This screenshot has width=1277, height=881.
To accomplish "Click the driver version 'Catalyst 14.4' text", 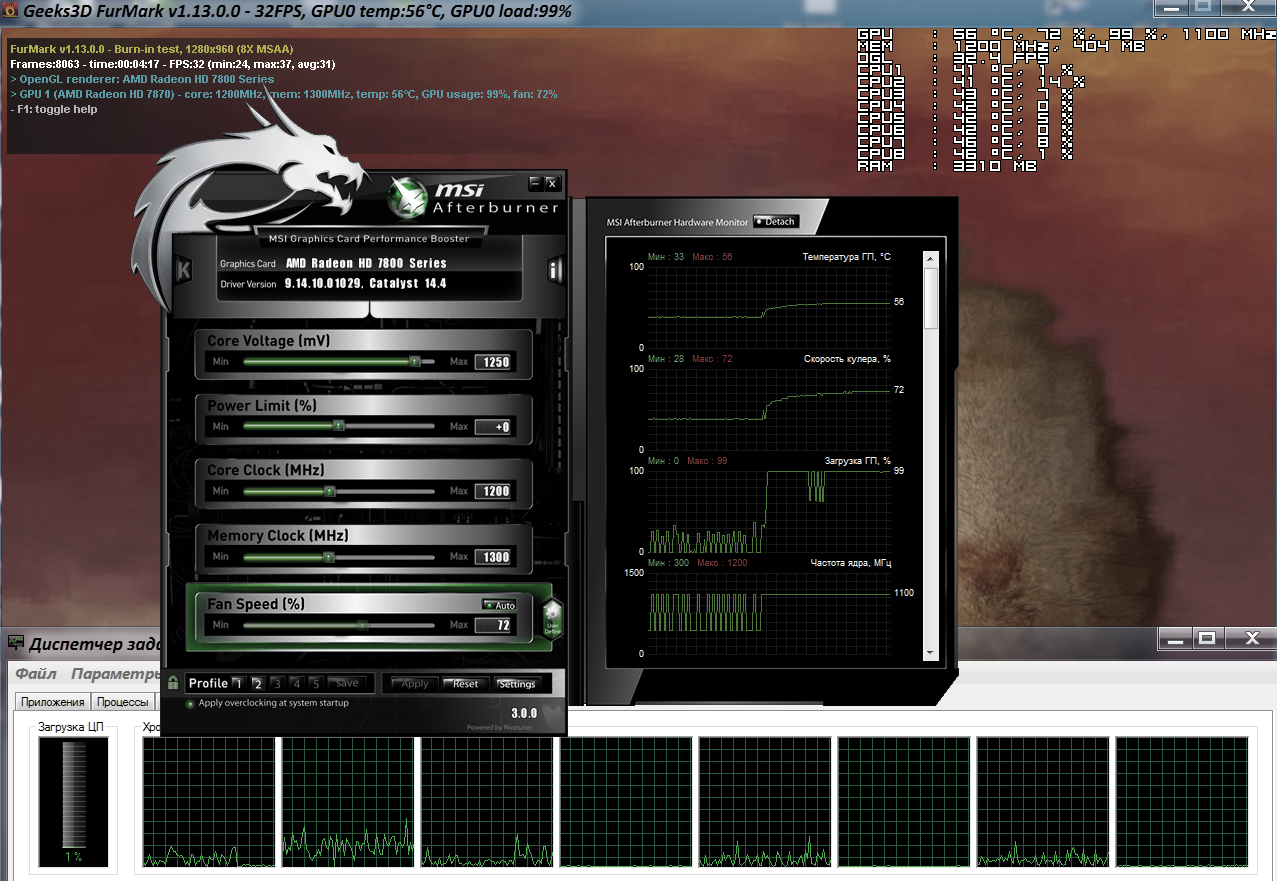I will pos(408,284).
